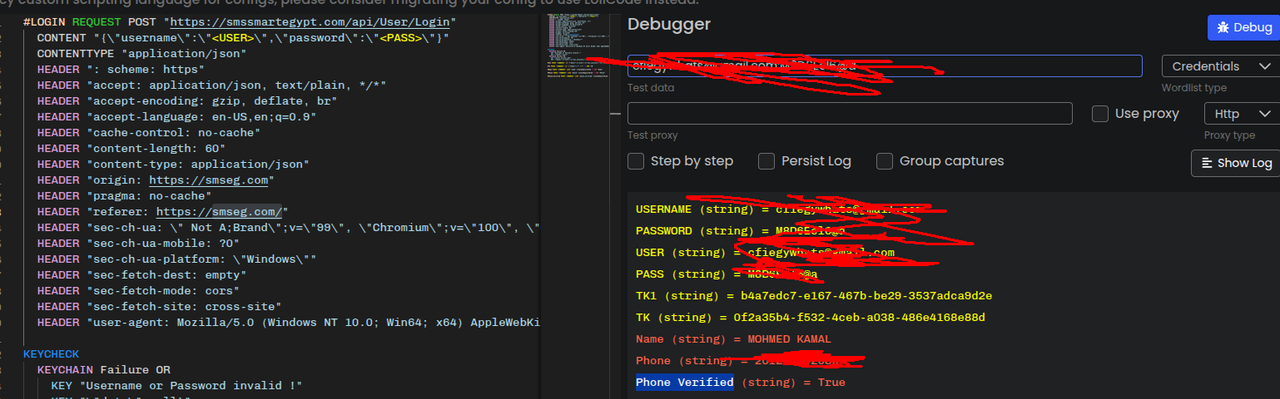The height and width of the screenshot is (399, 1280).
Task: Select the ": scheme: https" header line
Action: click(121, 70)
